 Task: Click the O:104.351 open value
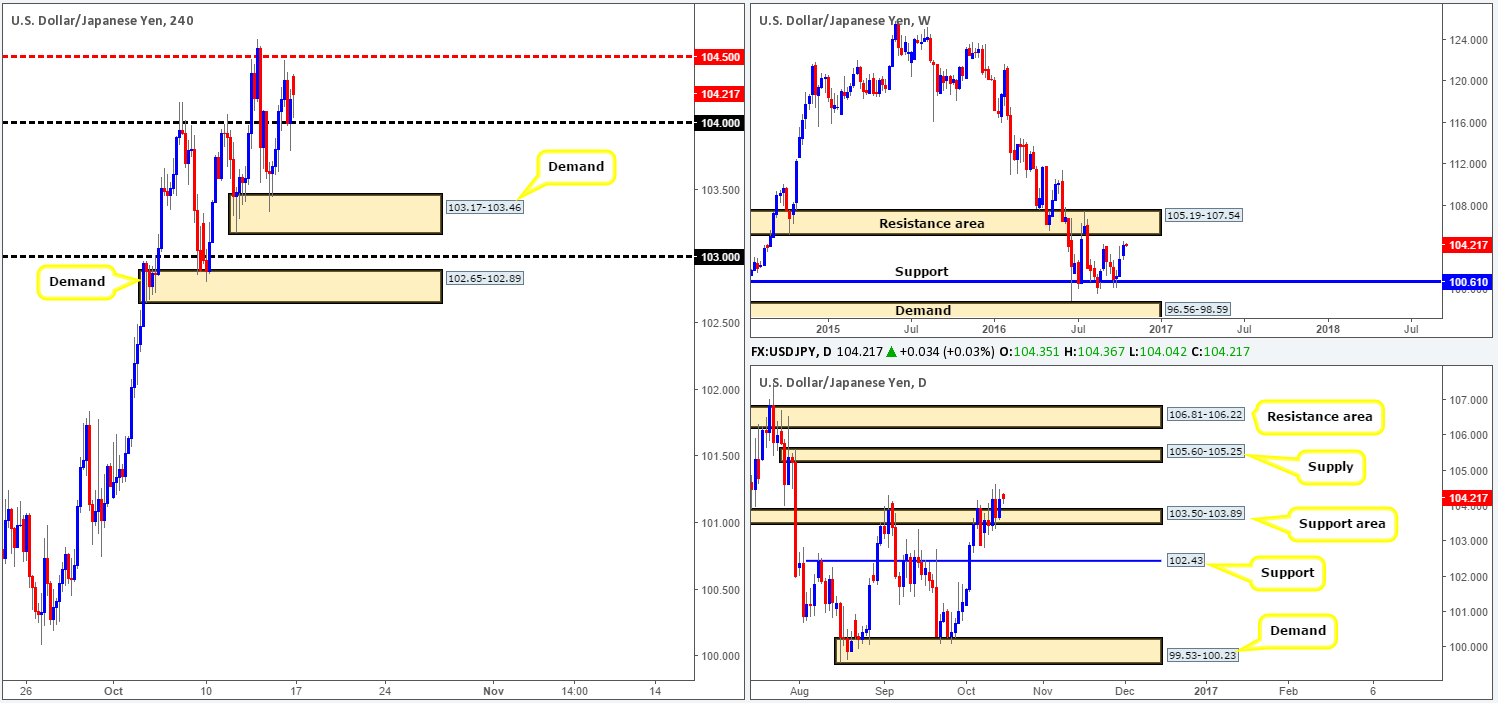(1029, 352)
